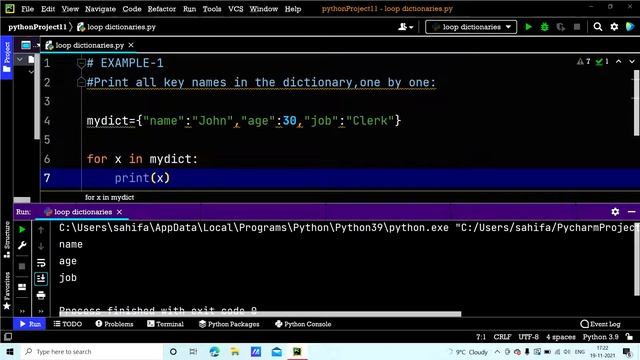
Task: Go to previous highlighted error arrow
Action: point(618,62)
